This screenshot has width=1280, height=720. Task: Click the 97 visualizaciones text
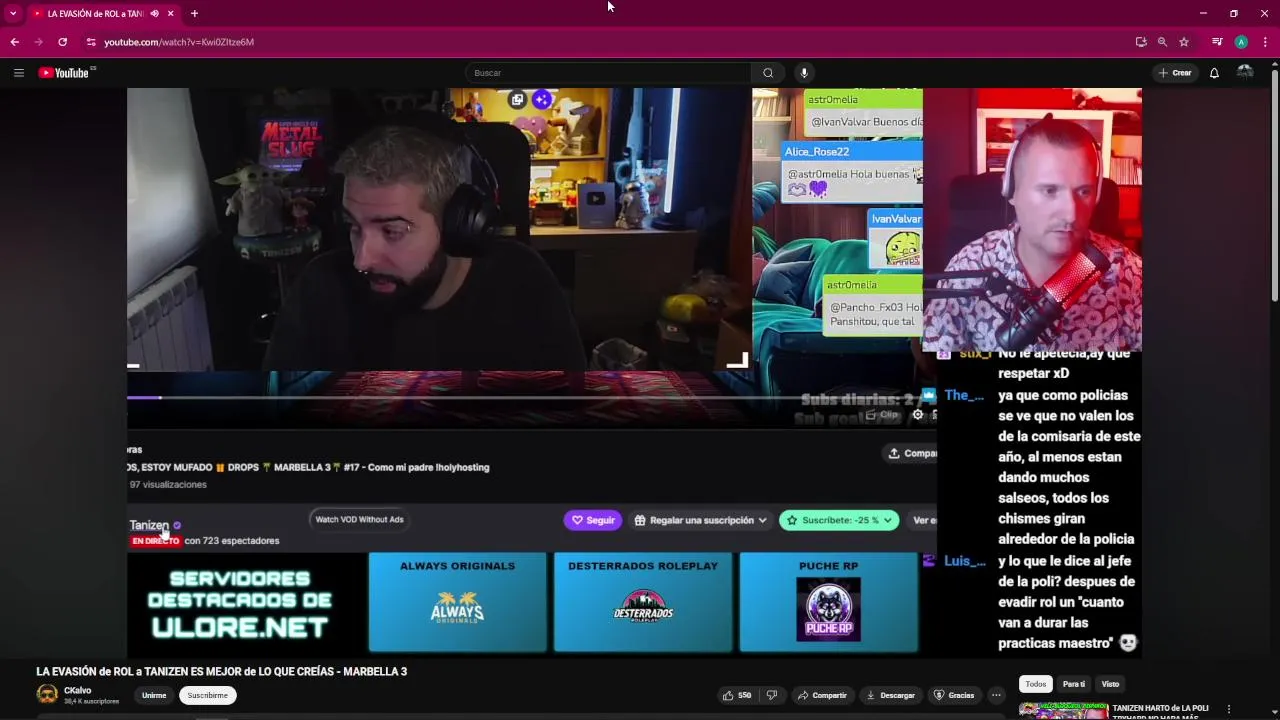168,484
